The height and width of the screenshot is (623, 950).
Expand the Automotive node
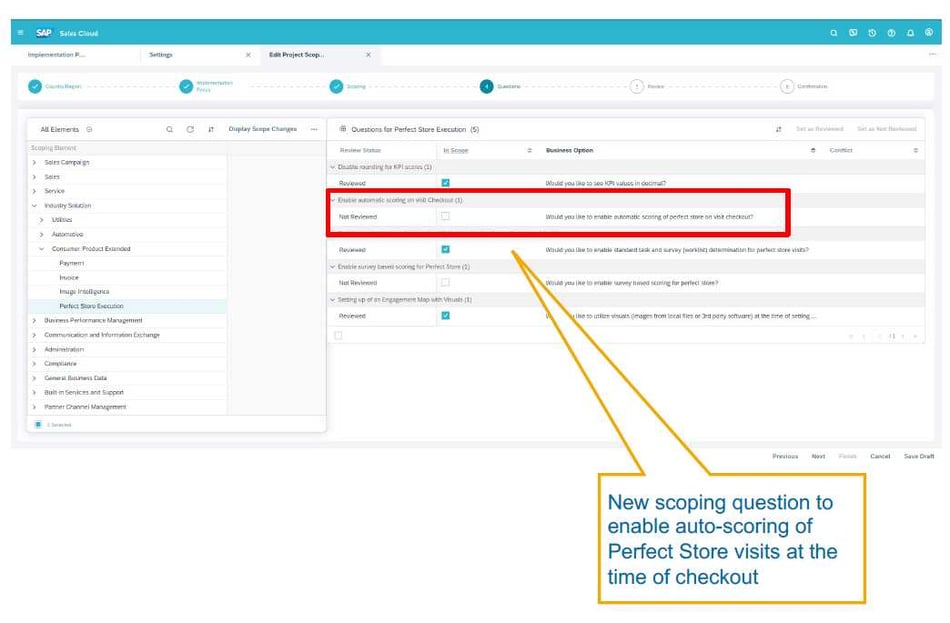coord(41,234)
